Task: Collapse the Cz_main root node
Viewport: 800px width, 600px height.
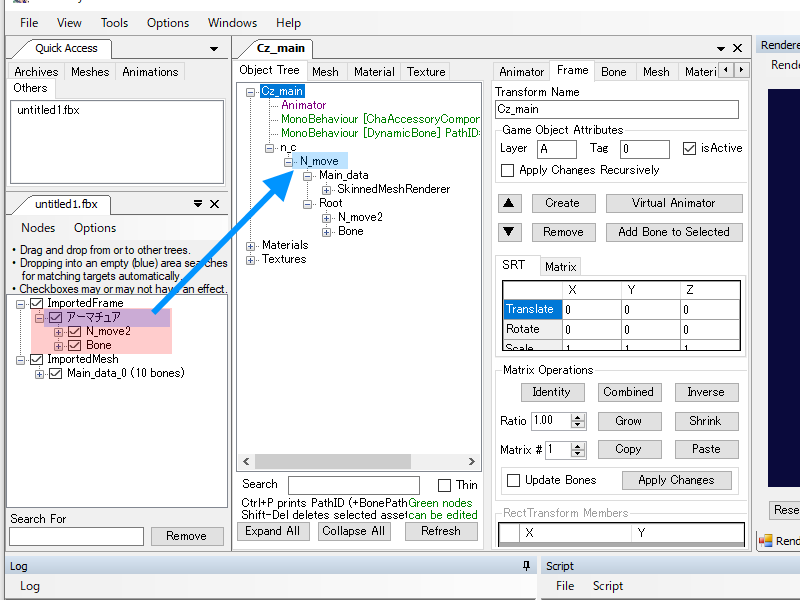Action: tap(250, 92)
